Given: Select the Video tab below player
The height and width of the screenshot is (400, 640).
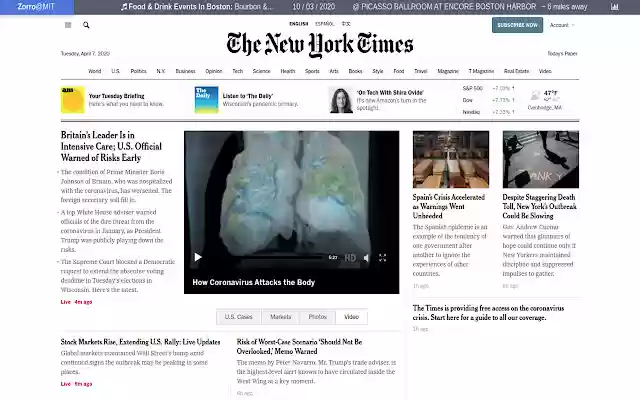Looking at the screenshot, I should pos(351,317).
